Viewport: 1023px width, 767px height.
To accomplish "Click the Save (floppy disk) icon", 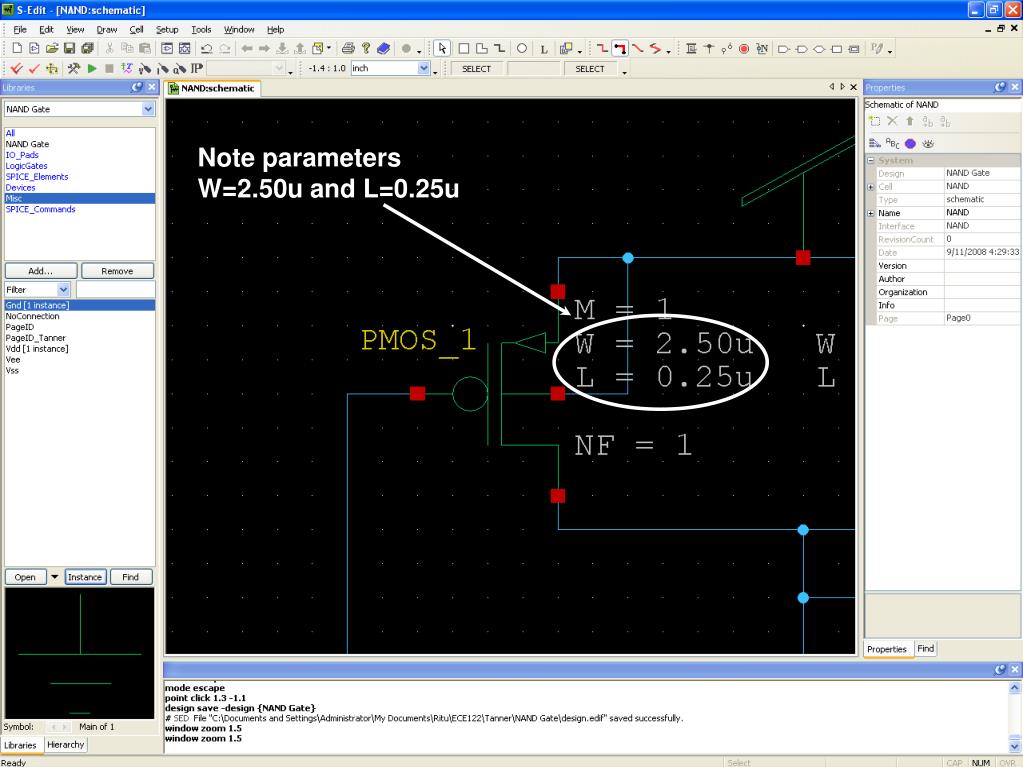I will click(x=69, y=48).
